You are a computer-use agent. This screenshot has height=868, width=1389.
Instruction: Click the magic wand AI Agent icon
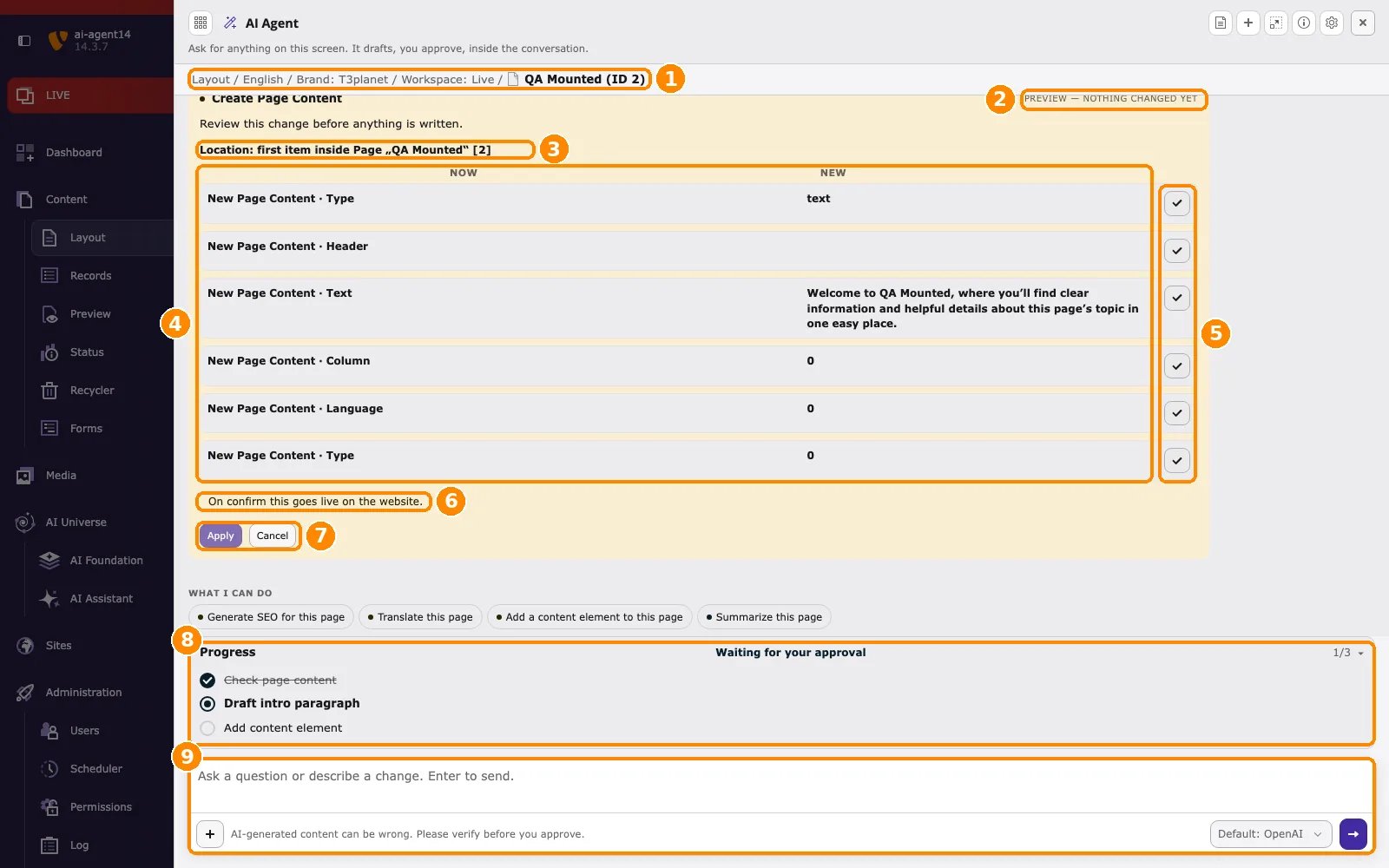point(230,23)
